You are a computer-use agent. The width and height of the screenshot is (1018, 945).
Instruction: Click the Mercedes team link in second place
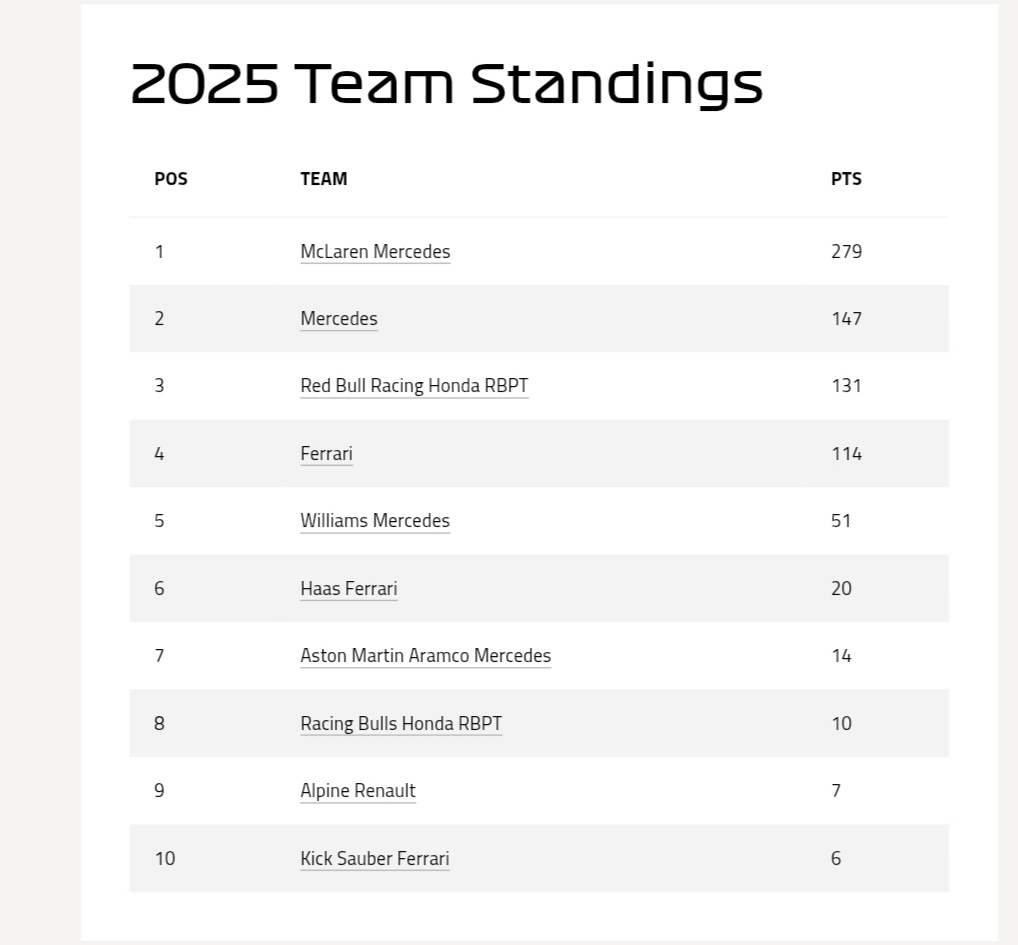339,319
